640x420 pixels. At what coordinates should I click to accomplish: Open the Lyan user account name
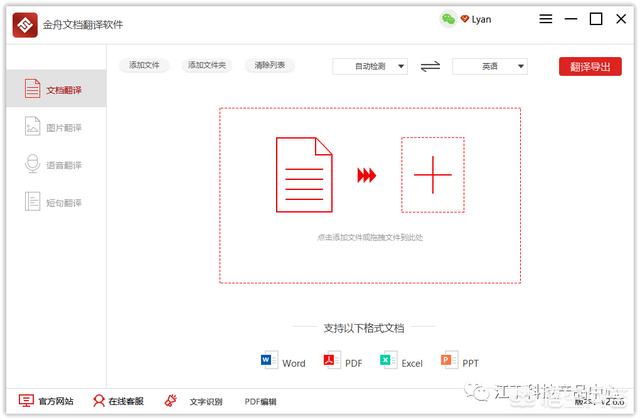pos(481,20)
